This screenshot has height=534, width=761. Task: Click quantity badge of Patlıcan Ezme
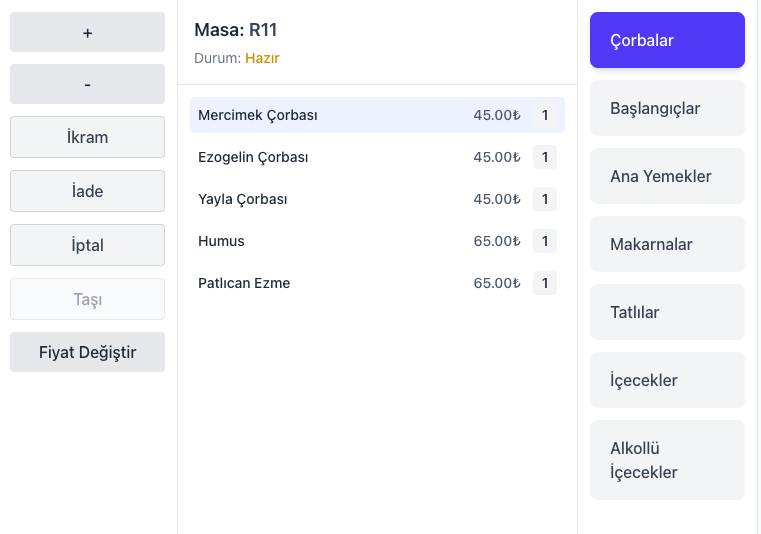coord(545,283)
